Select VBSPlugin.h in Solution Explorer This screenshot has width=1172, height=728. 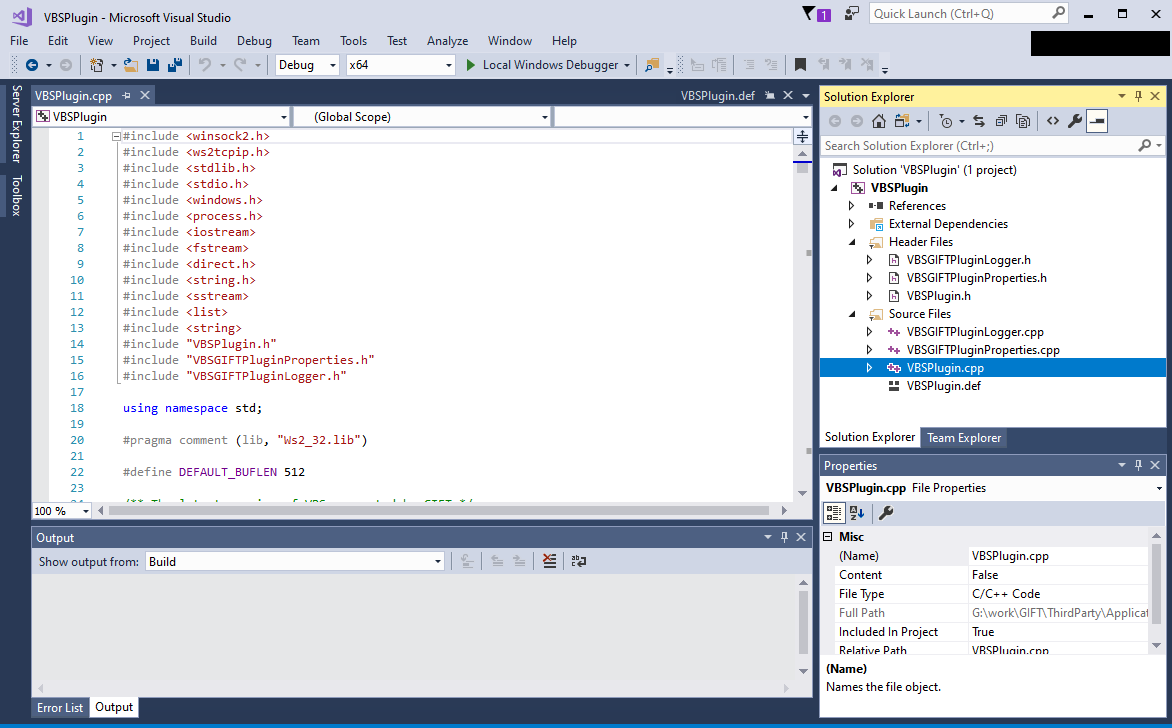939,296
